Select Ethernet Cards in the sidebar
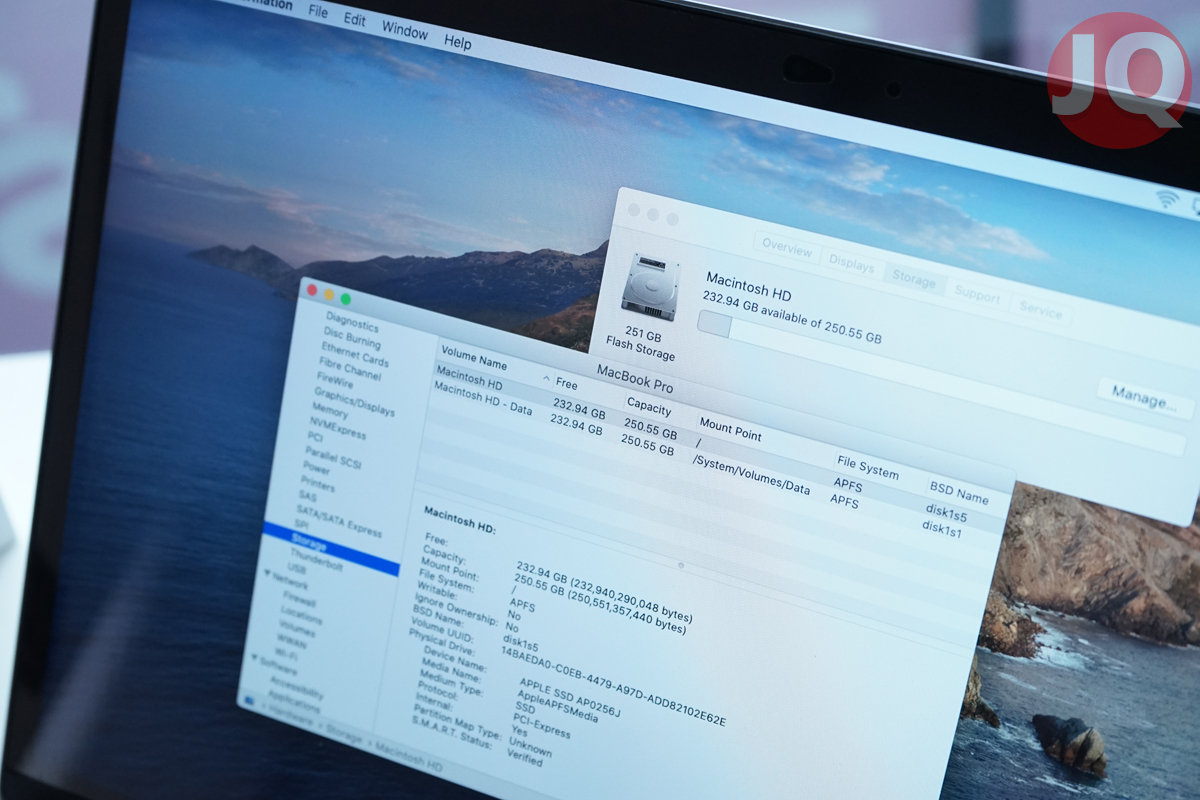1200x800 pixels. pyautogui.click(x=354, y=354)
